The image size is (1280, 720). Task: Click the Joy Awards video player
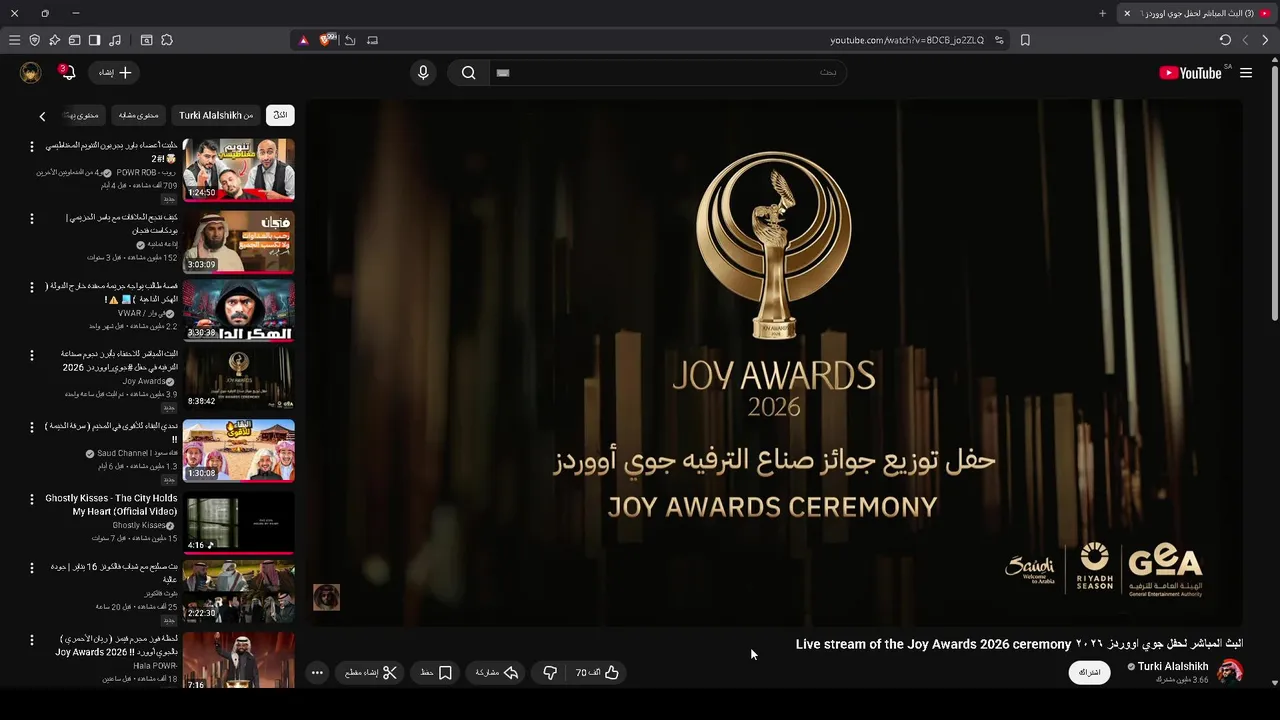774,363
